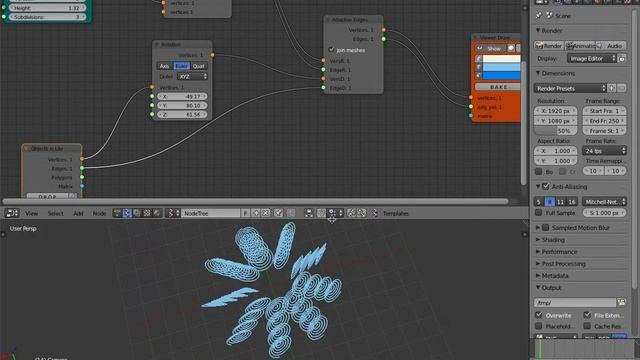Toggle the pin node tree icon
Viewport: 640px width, 360px height.
point(278,213)
